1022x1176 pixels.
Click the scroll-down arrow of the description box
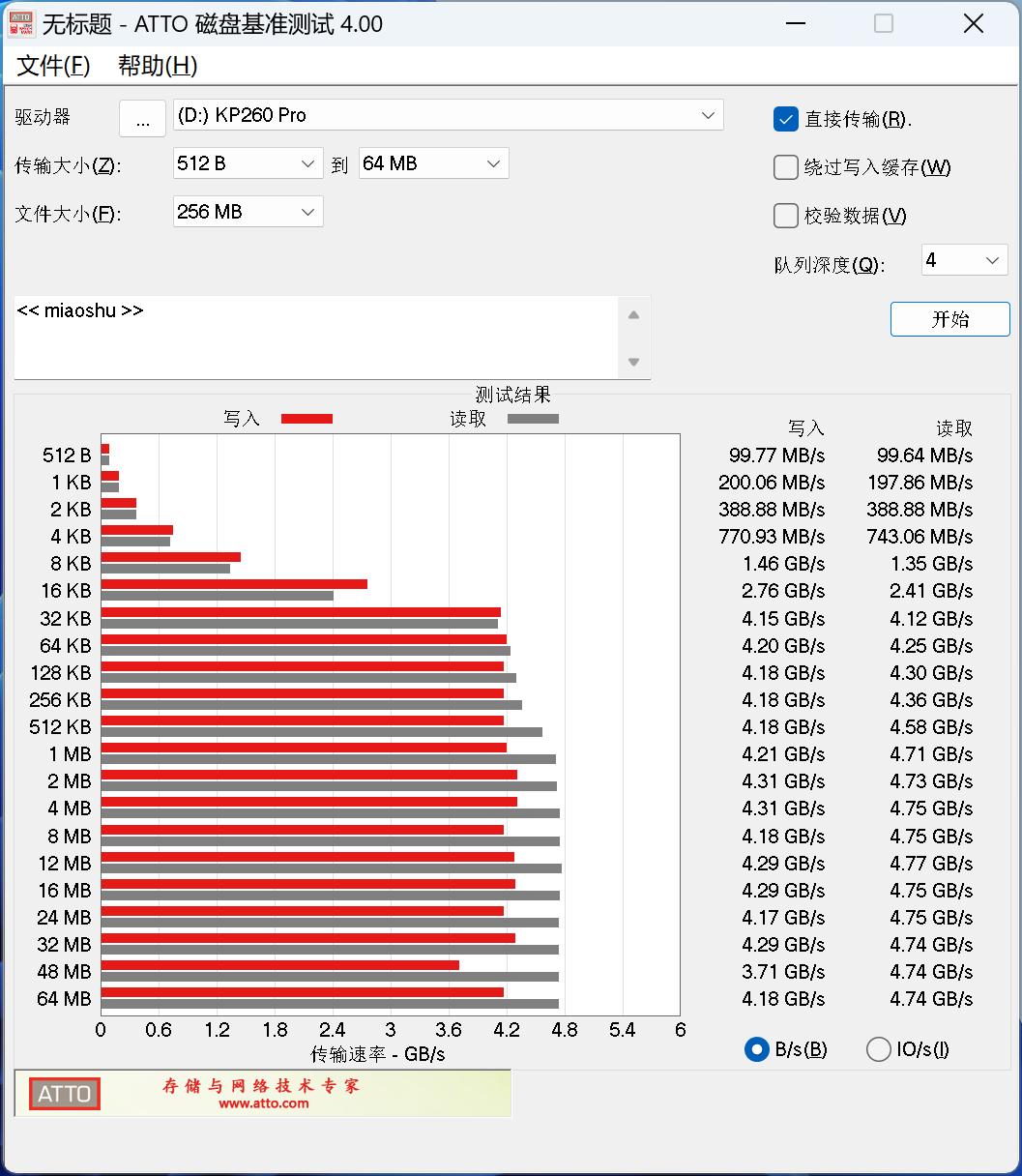click(x=633, y=362)
